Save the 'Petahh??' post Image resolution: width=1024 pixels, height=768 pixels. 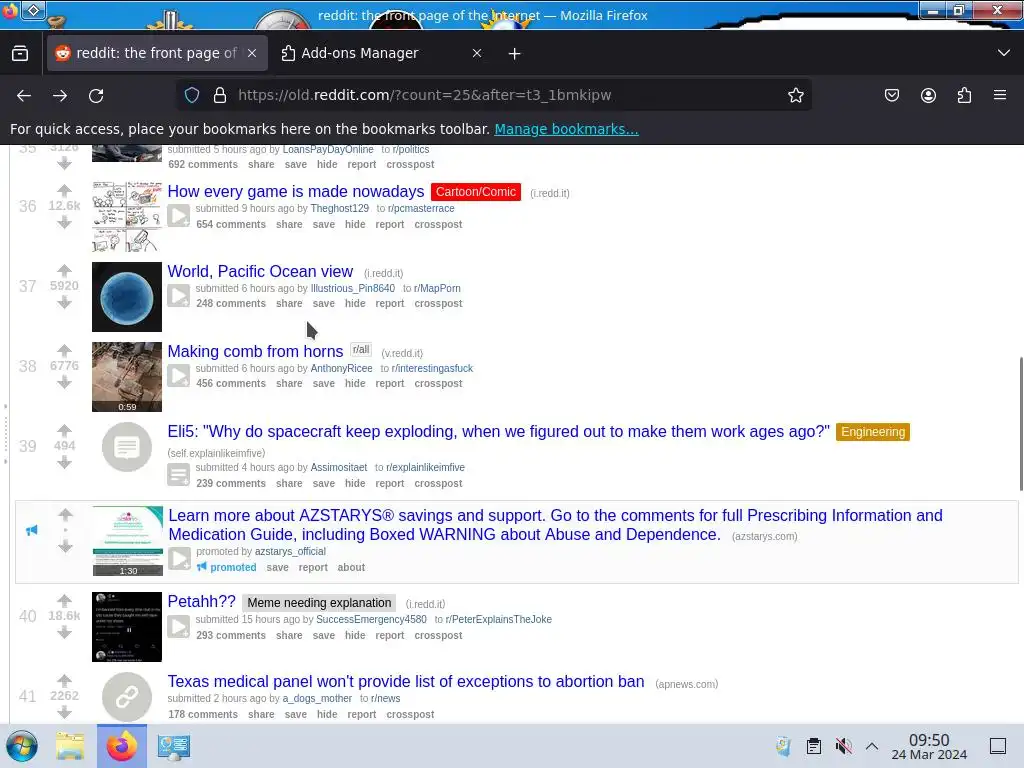pyautogui.click(x=323, y=635)
